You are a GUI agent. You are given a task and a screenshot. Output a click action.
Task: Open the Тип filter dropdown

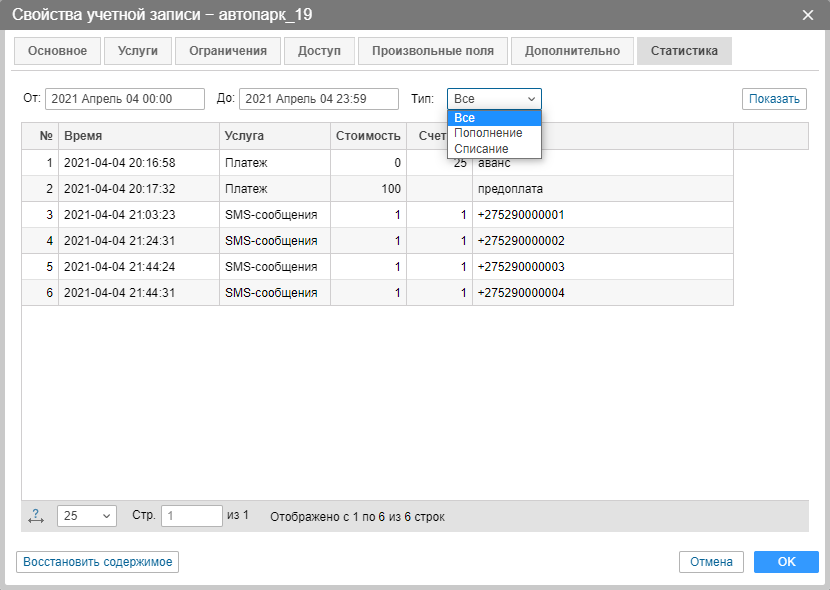[494, 99]
